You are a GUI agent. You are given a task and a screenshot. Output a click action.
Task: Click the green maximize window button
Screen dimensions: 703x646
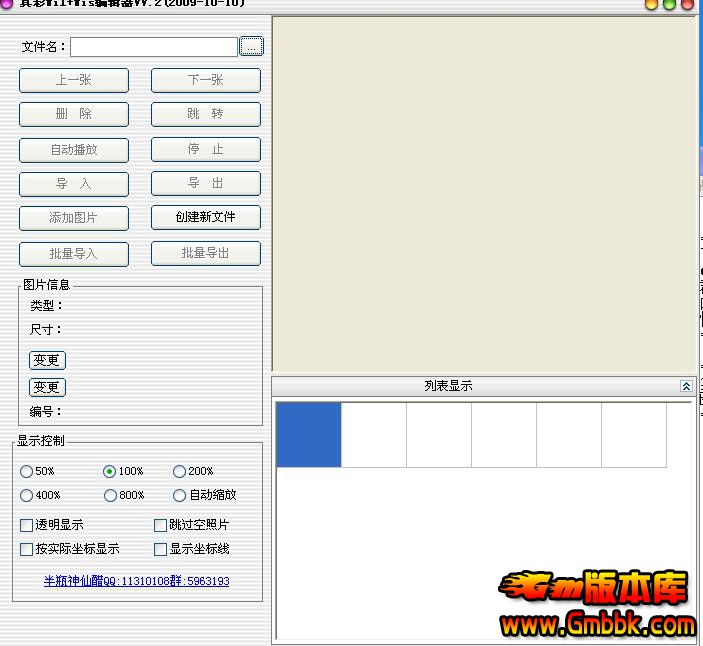669,4
